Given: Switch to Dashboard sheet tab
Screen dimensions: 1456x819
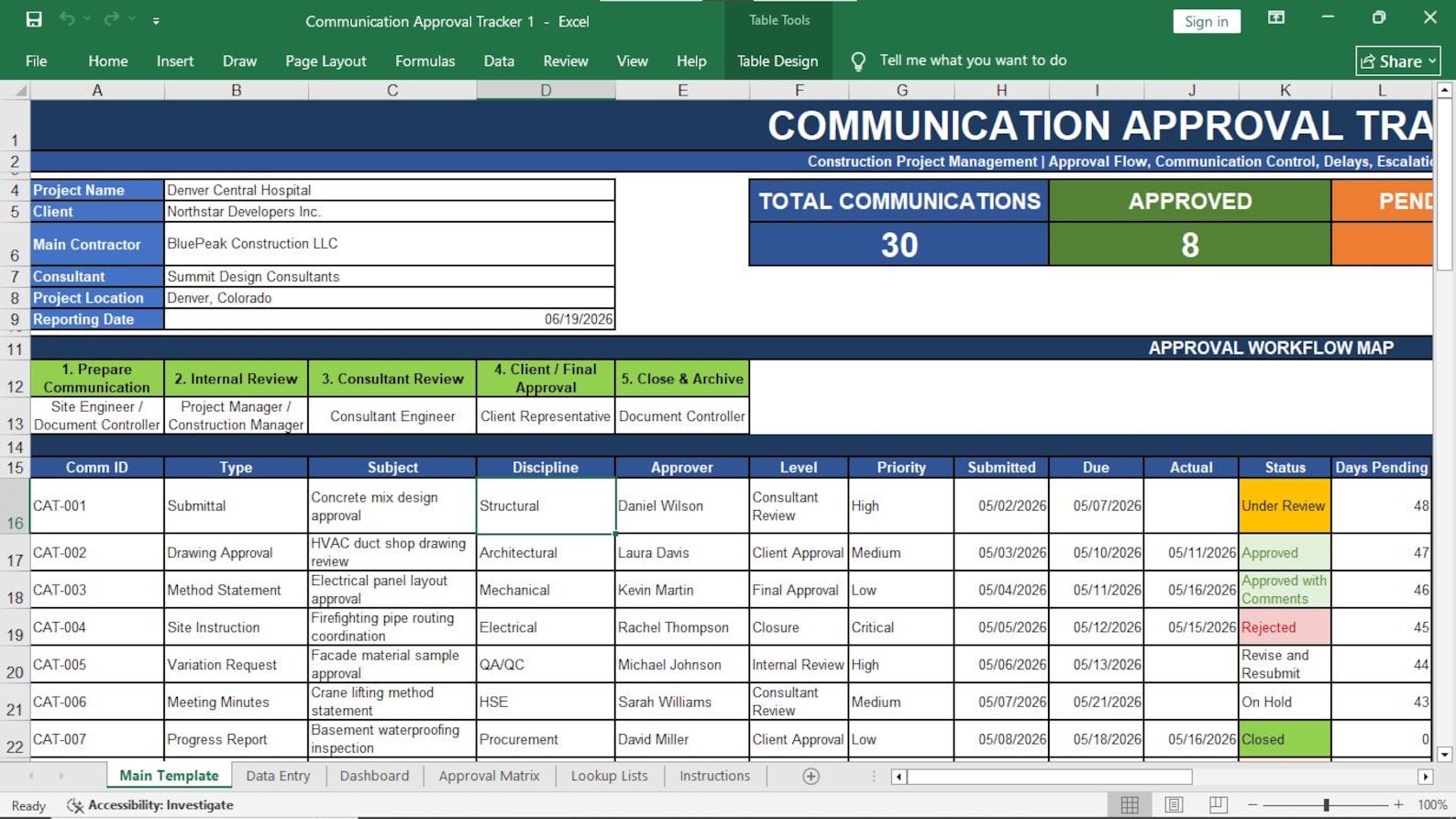Looking at the screenshot, I should tap(374, 776).
